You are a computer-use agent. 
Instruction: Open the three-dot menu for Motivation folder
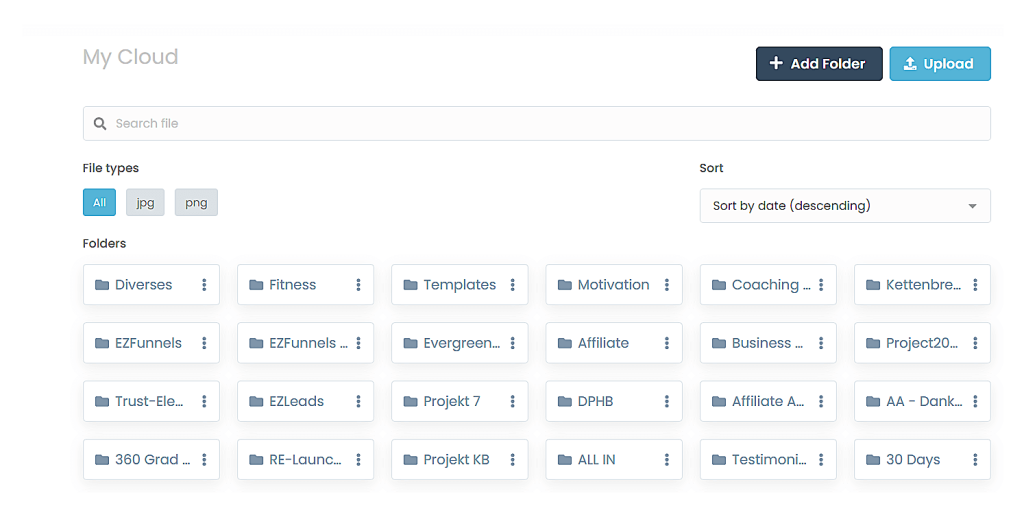[x=667, y=285]
